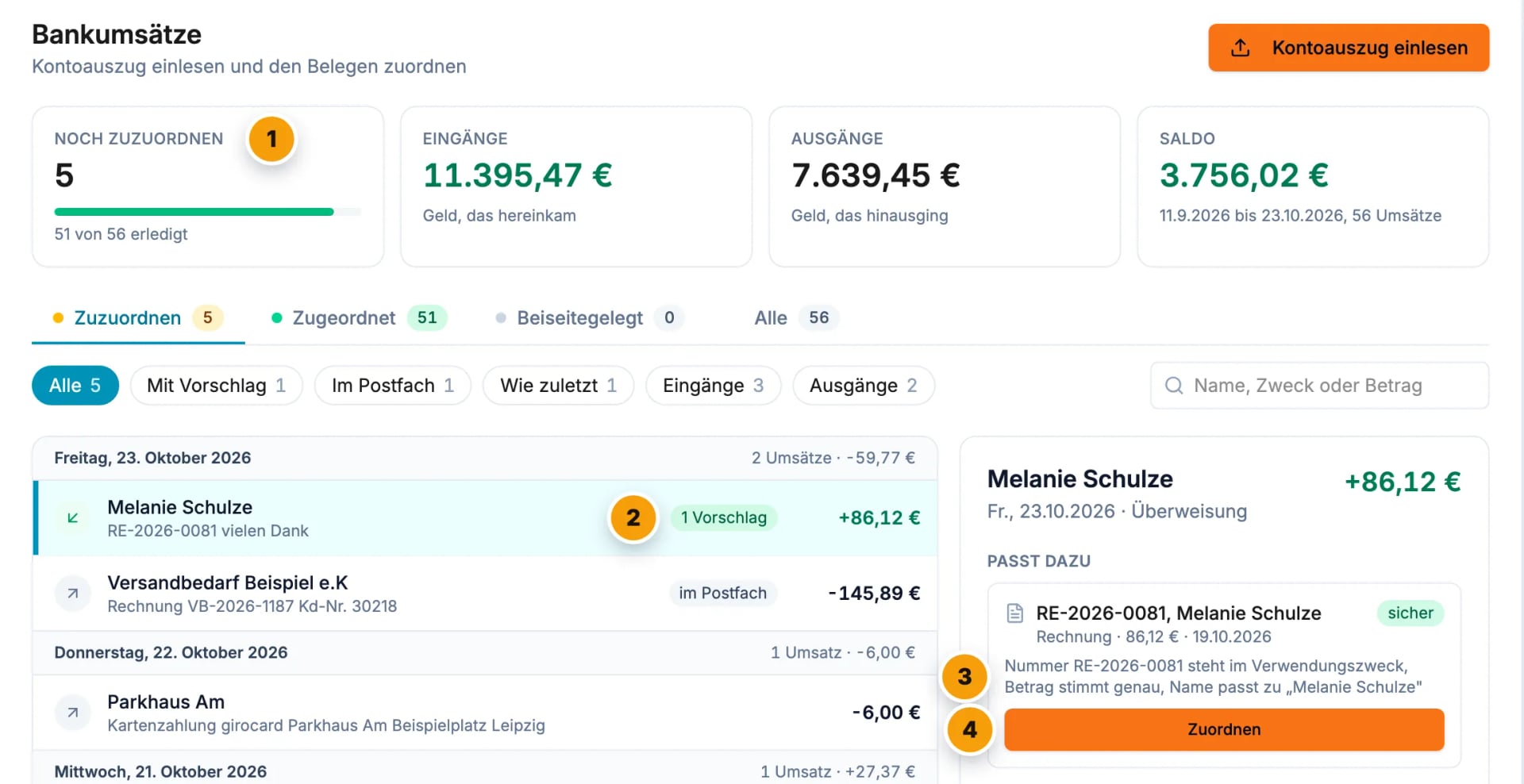
Task: Click the Noch zuzuordnen summary card
Action: pyautogui.click(x=208, y=186)
